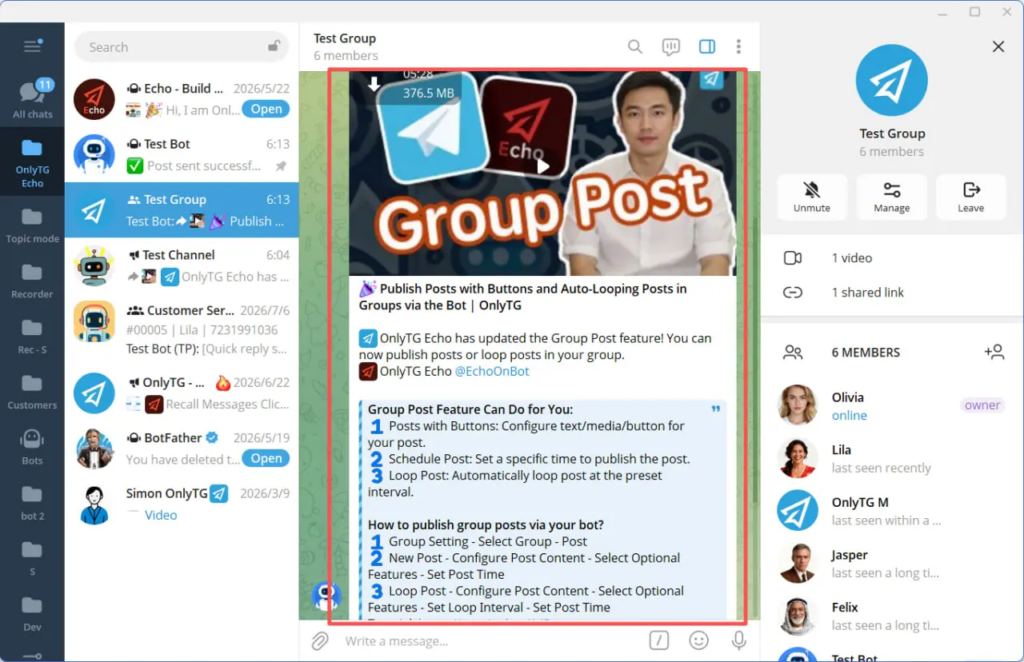Record a voice message with microphone
This screenshot has height=662, width=1024.
coord(739,640)
